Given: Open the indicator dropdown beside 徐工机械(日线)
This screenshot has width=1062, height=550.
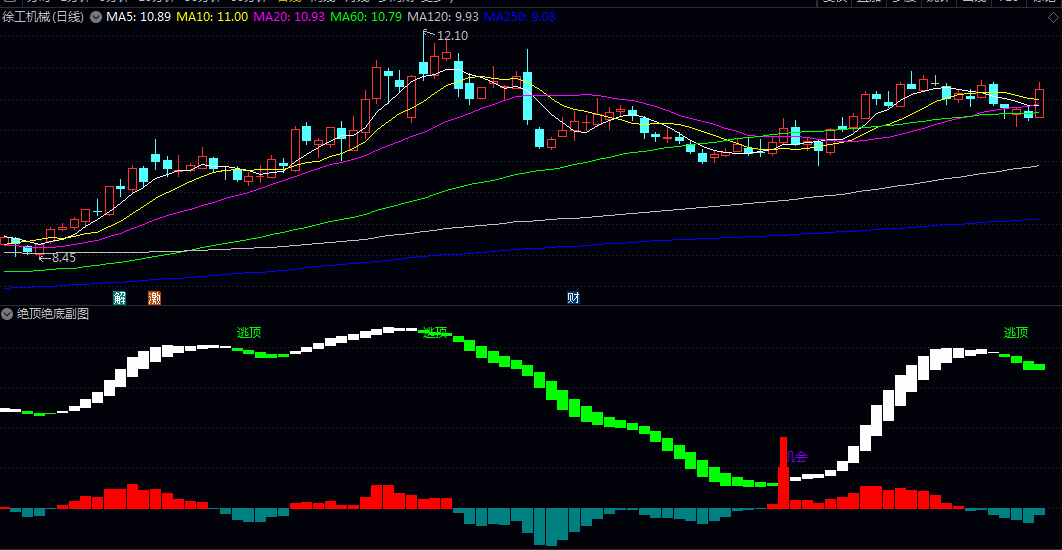Looking at the screenshot, I should [x=95, y=17].
